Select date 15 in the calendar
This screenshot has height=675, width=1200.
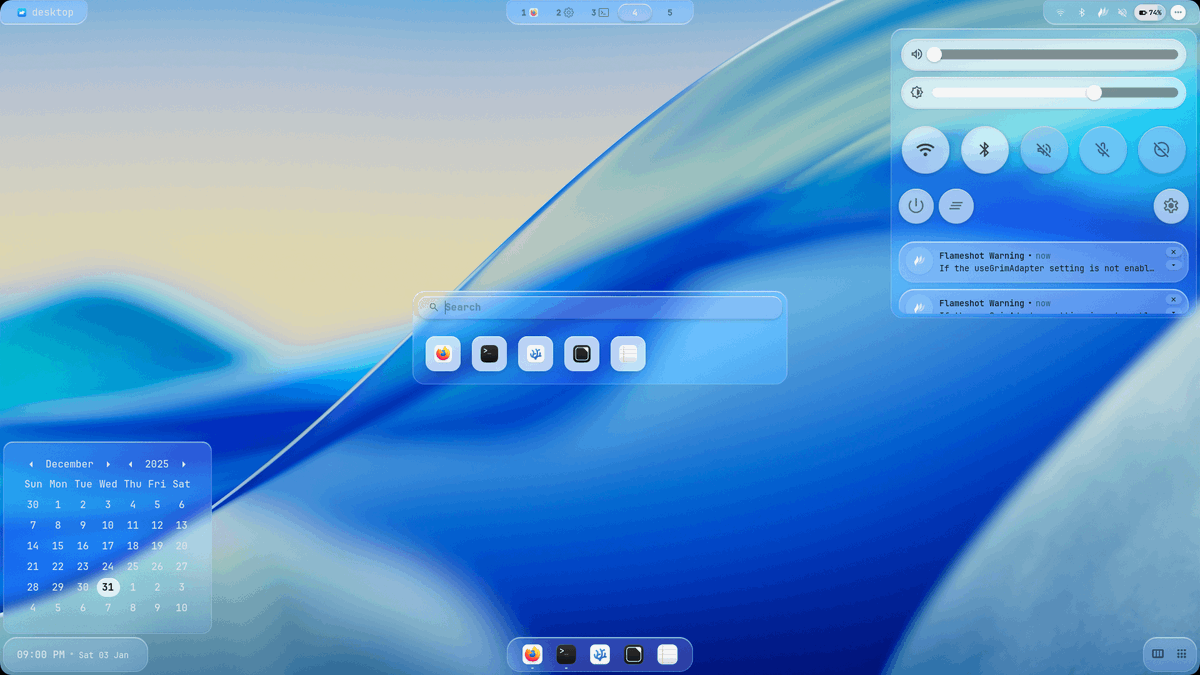tap(58, 546)
